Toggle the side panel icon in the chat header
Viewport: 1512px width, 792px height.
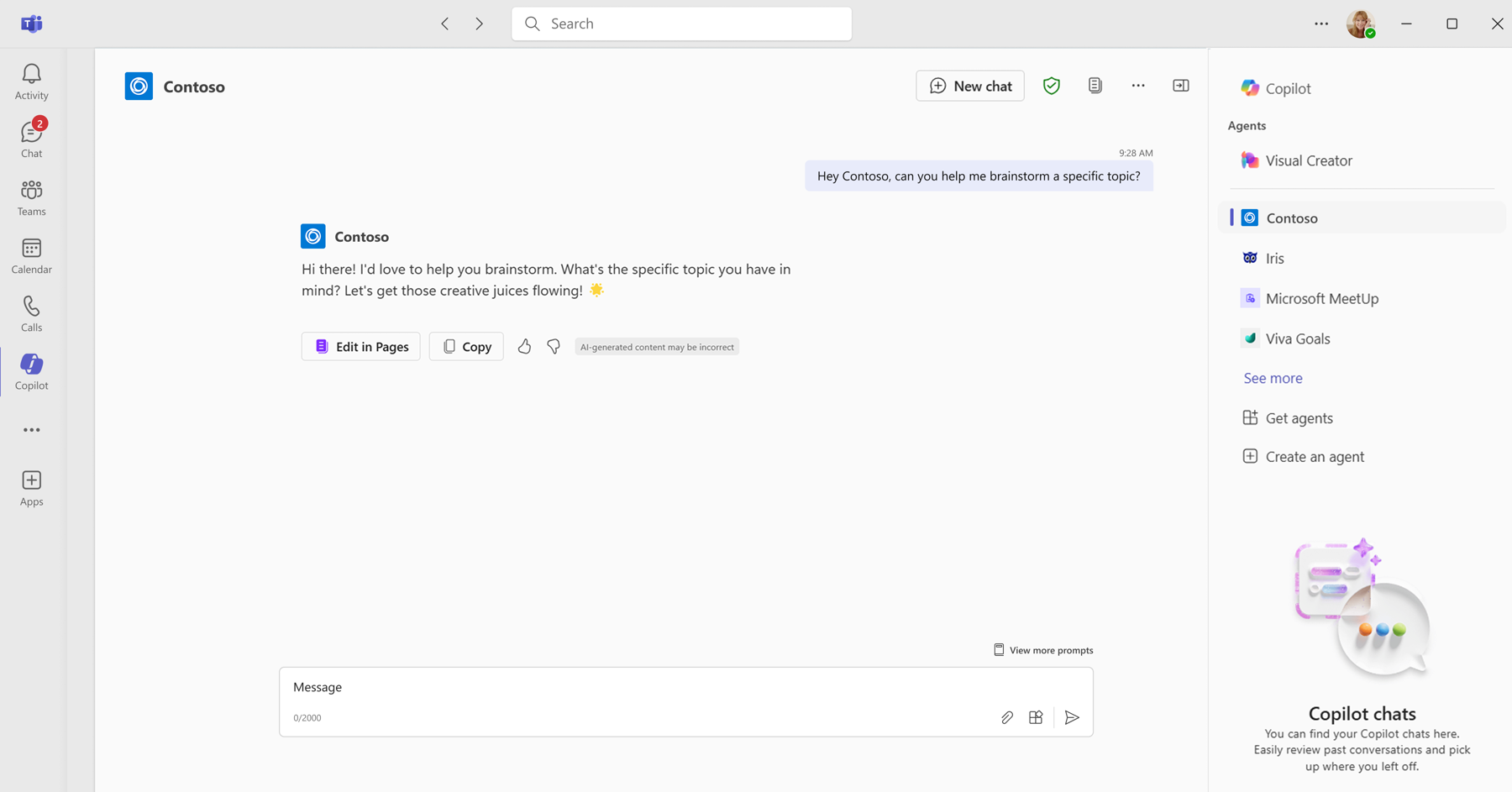click(x=1181, y=86)
